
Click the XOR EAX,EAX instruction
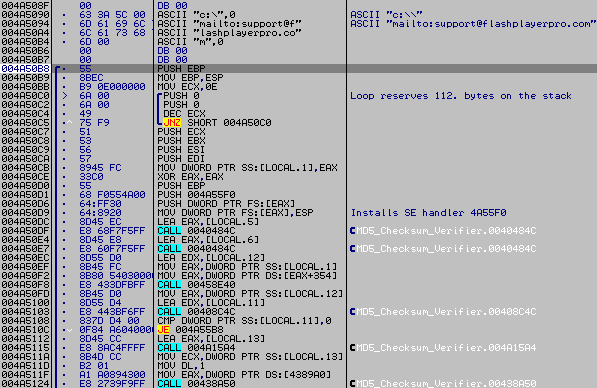[190, 177]
